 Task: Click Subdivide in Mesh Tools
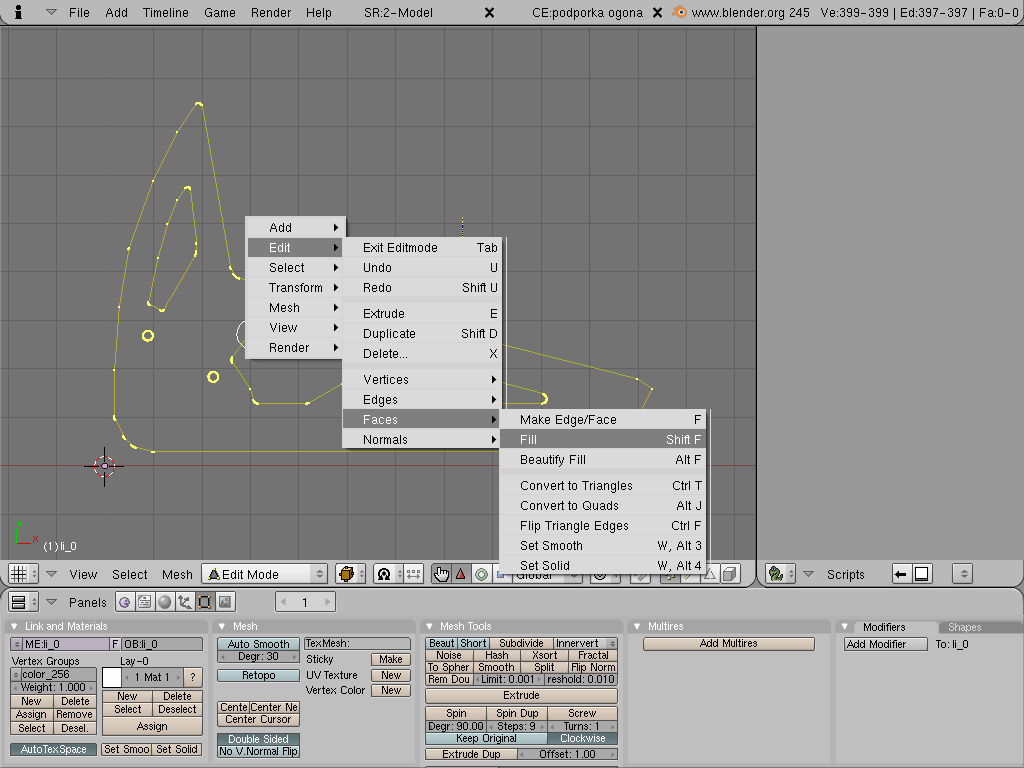coord(521,643)
